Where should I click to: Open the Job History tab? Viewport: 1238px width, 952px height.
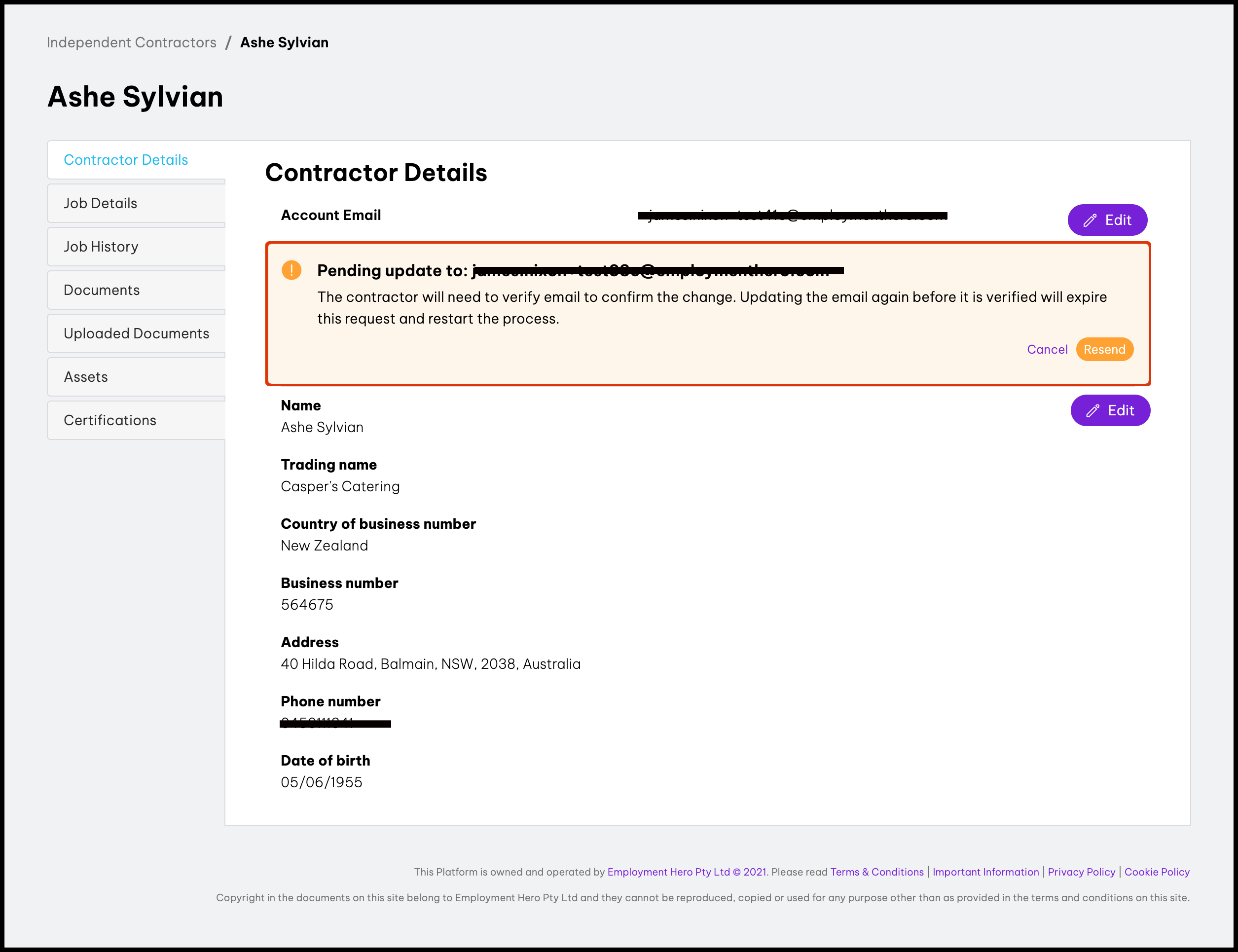coord(101,247)
